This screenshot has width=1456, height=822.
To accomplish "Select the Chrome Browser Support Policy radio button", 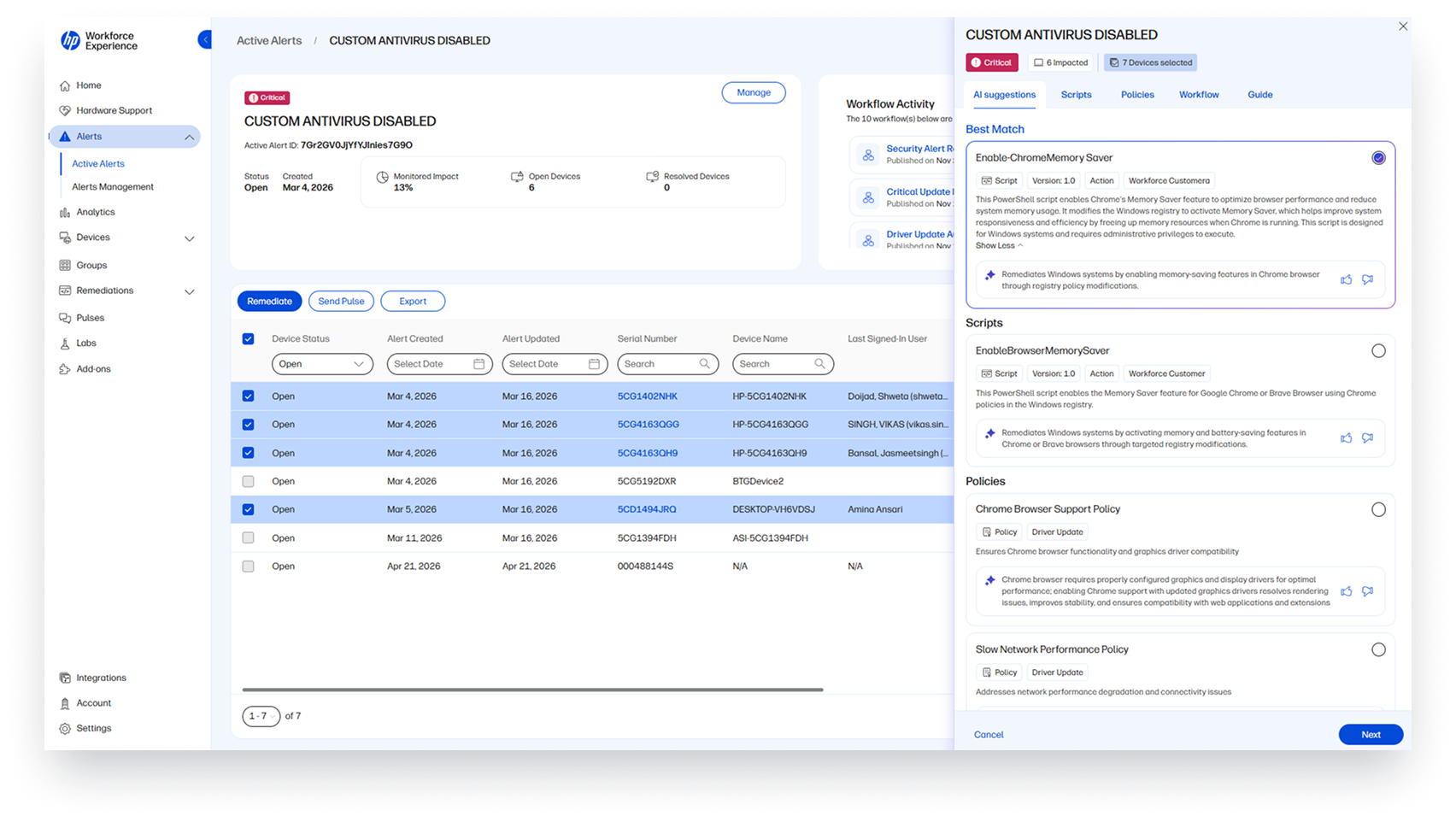I will [x=1378, y=509].
